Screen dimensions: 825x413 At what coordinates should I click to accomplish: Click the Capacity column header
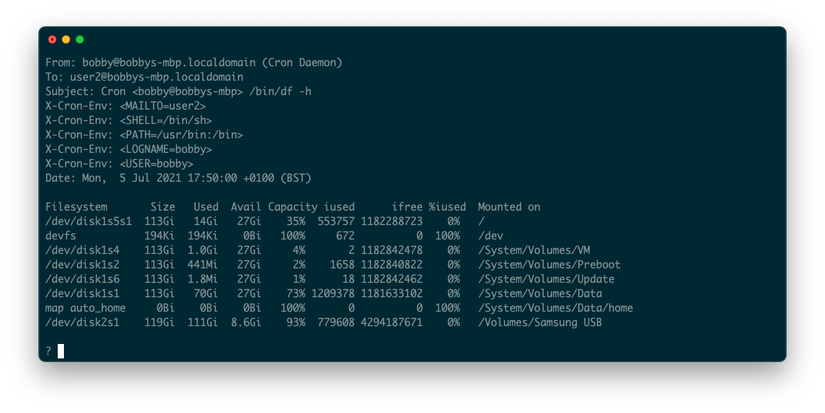[x=293, y=207]
